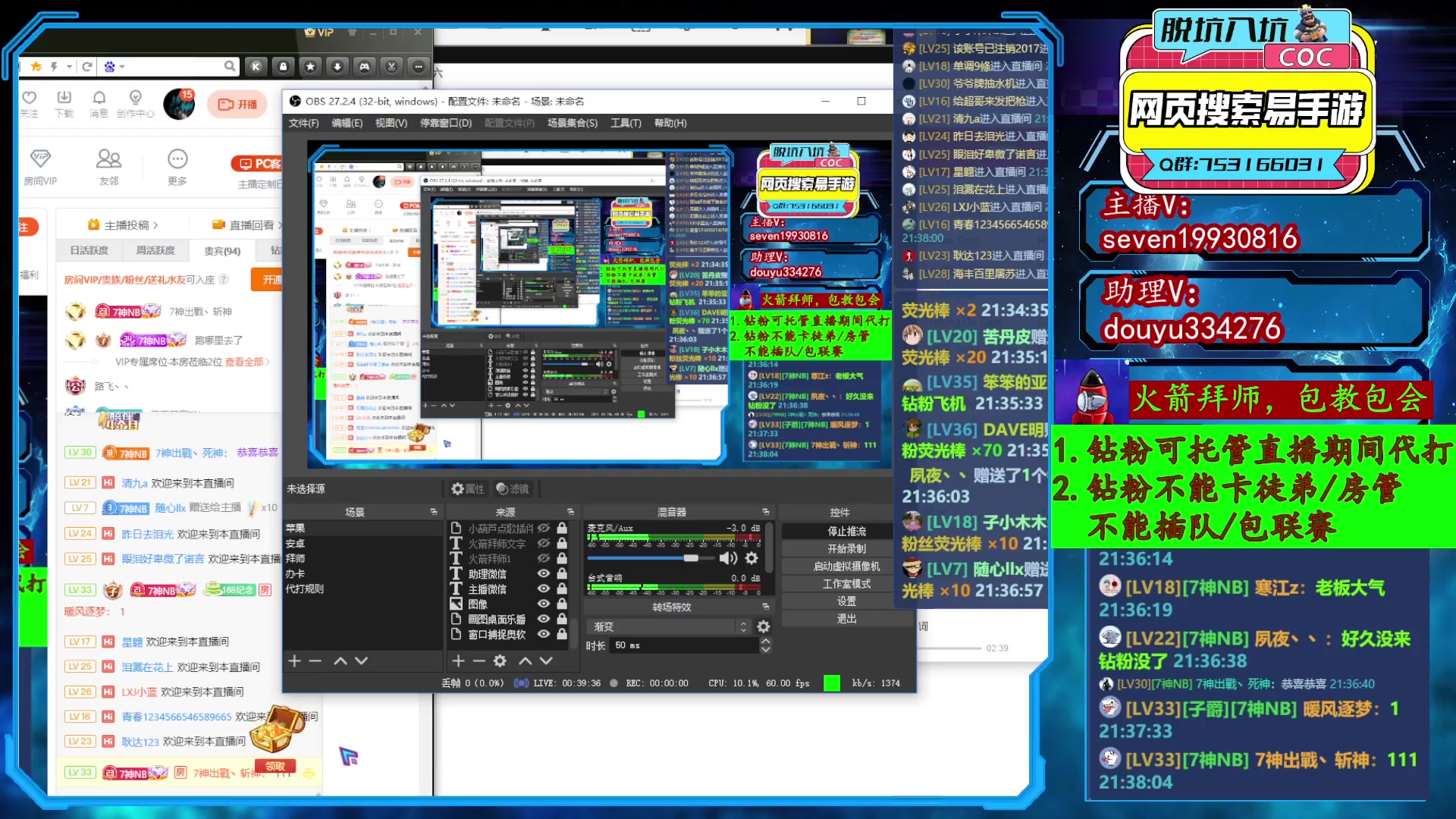Click the 停止推流 button
The height and width of the screenshot is (819, 1456).
click(x=846, y=532)
